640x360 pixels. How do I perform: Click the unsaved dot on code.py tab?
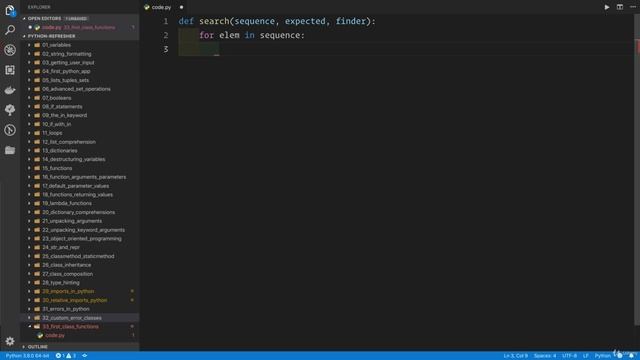point(181,7)
